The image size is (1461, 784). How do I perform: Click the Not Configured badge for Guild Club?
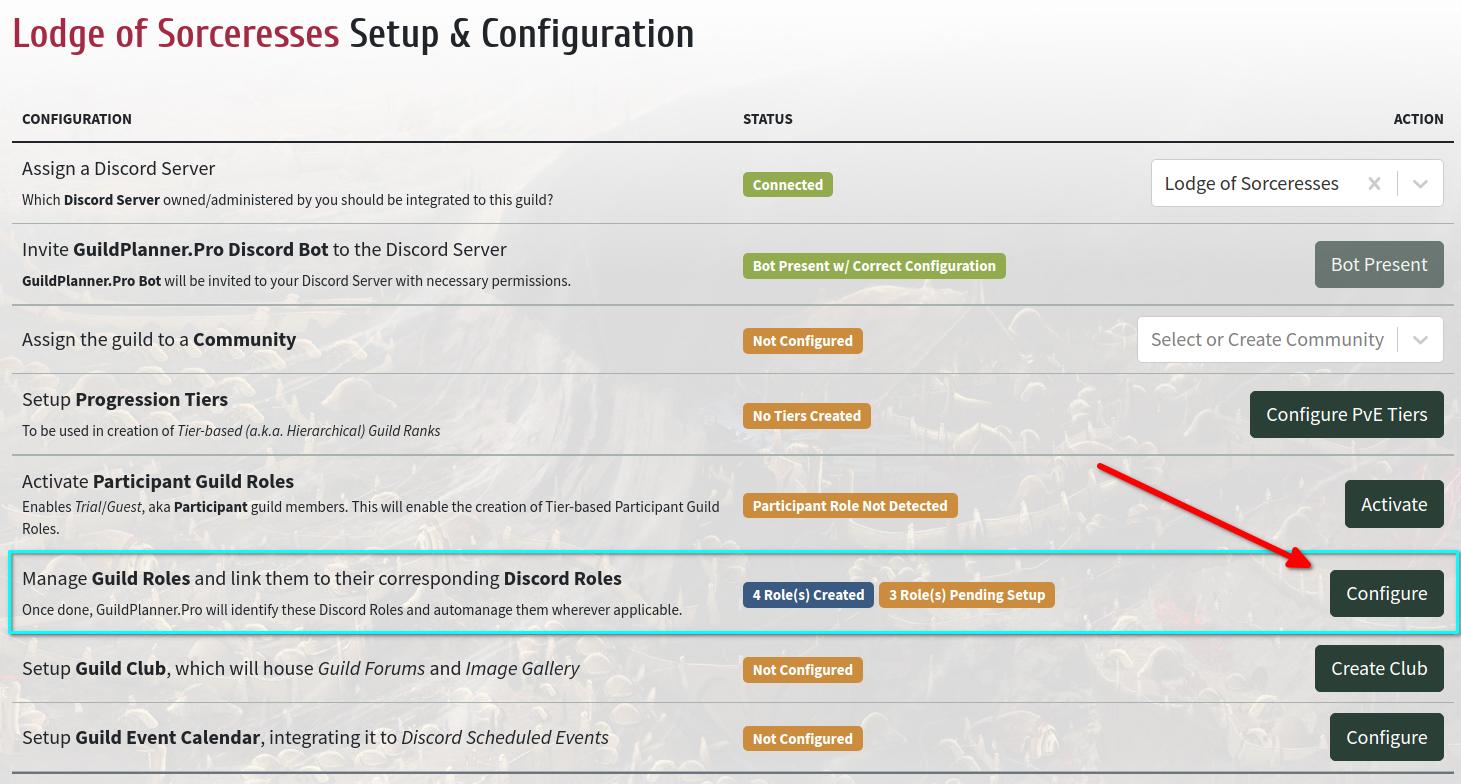[802, 670]
